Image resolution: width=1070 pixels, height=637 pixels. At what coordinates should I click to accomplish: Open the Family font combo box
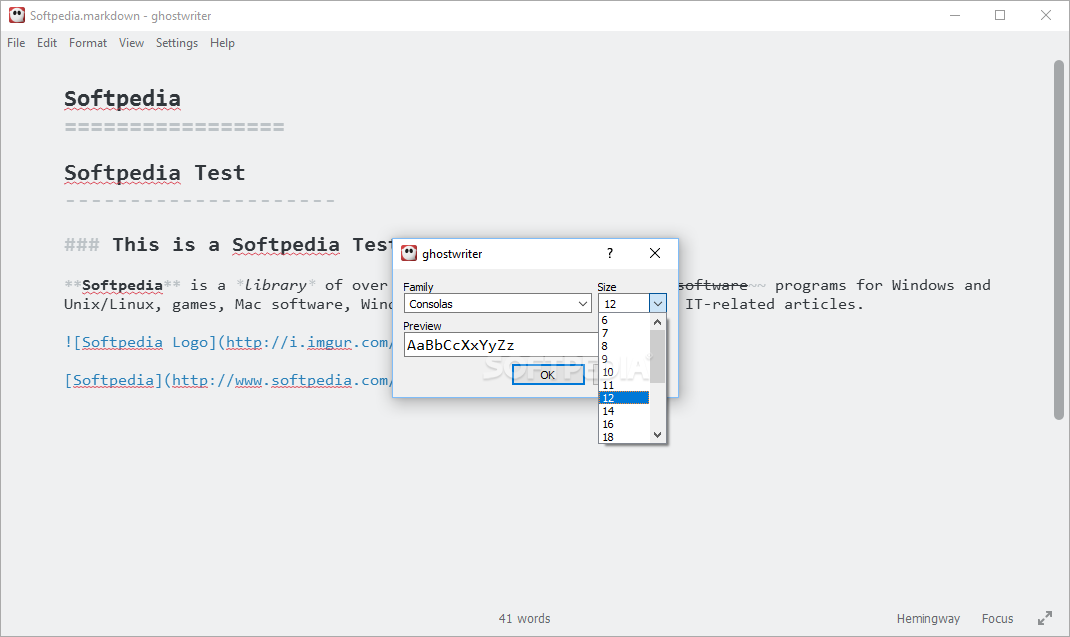(x=497, y=304)
